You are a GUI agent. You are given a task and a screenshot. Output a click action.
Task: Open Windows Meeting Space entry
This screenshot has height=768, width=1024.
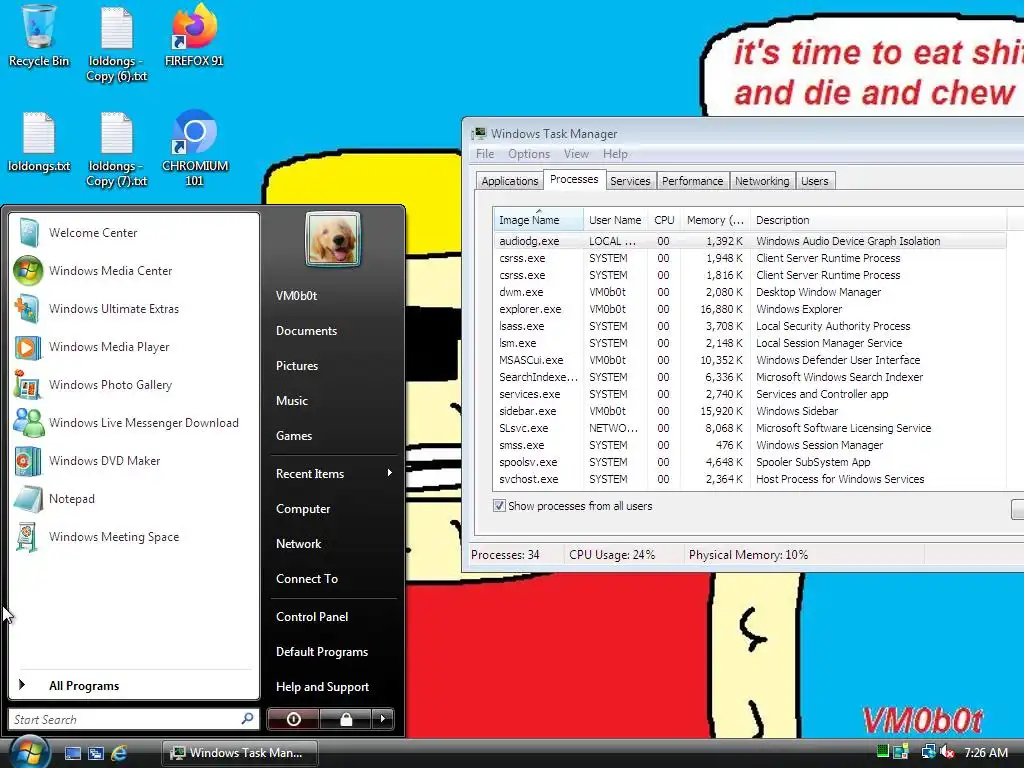135,537
